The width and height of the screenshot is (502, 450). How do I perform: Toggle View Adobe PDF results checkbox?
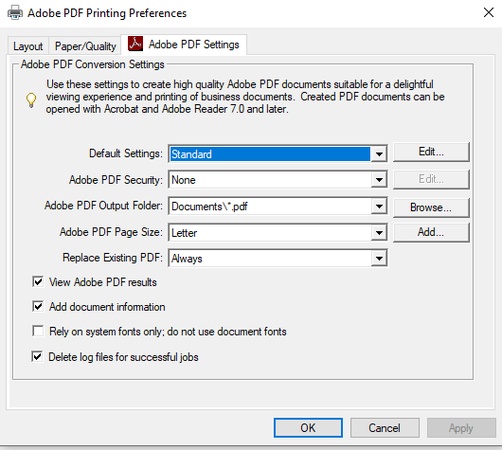(x=38, y=282)
